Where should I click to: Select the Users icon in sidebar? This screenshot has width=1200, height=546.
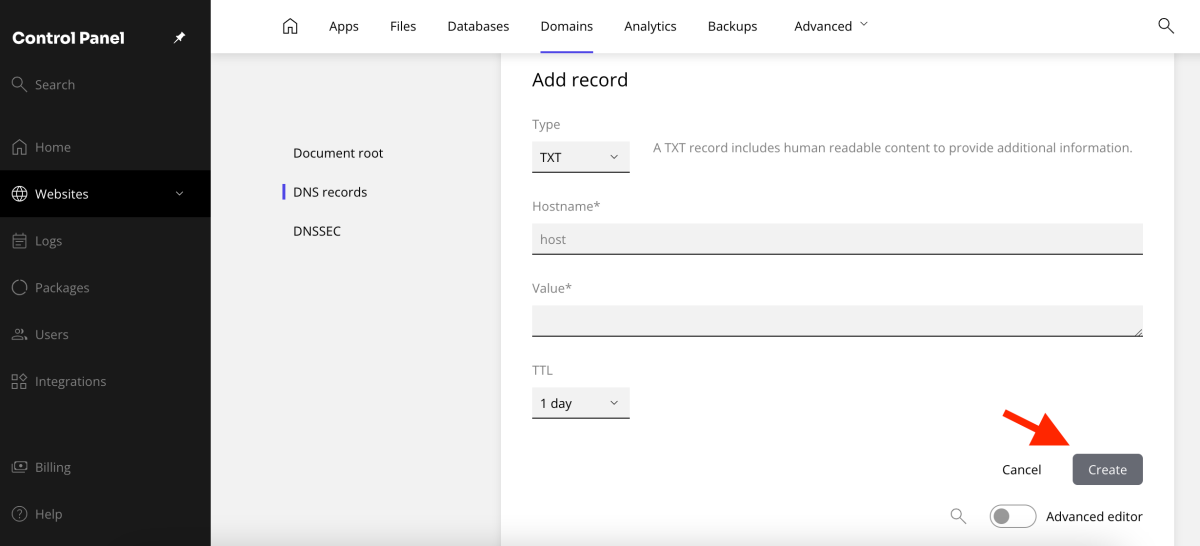19,335
